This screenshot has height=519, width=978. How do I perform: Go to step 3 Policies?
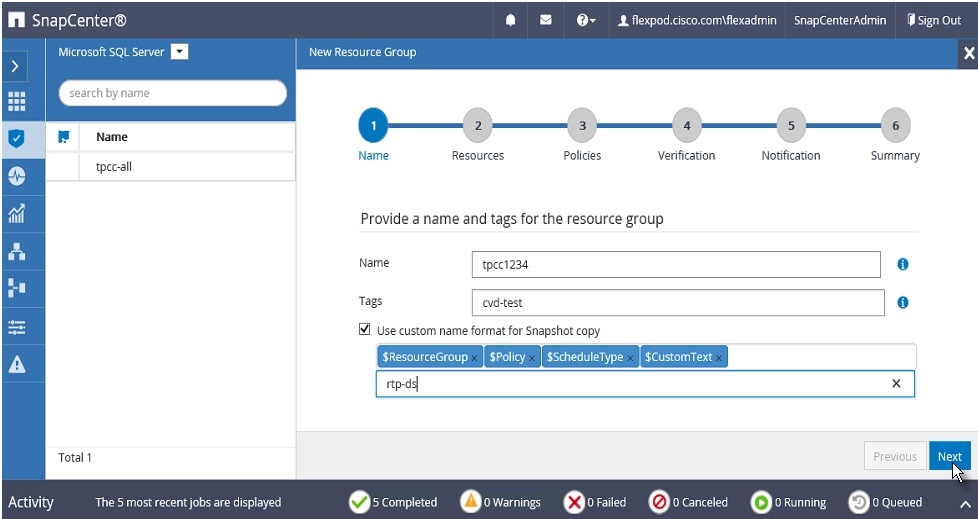[x=582, y=125]
